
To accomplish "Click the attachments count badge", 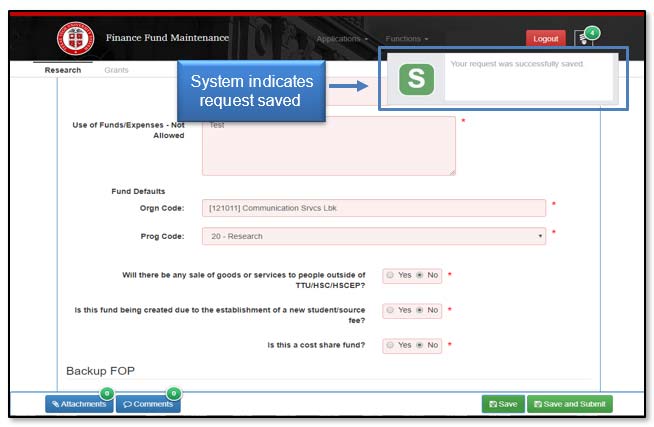I will [107, 393].
